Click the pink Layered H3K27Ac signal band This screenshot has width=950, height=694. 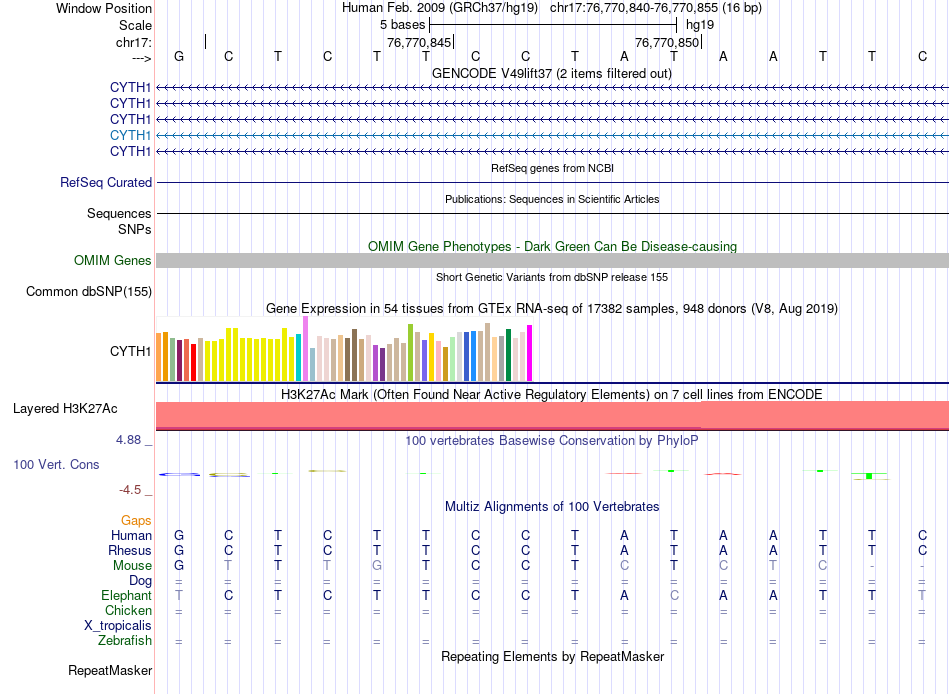[x=553, y=415]
